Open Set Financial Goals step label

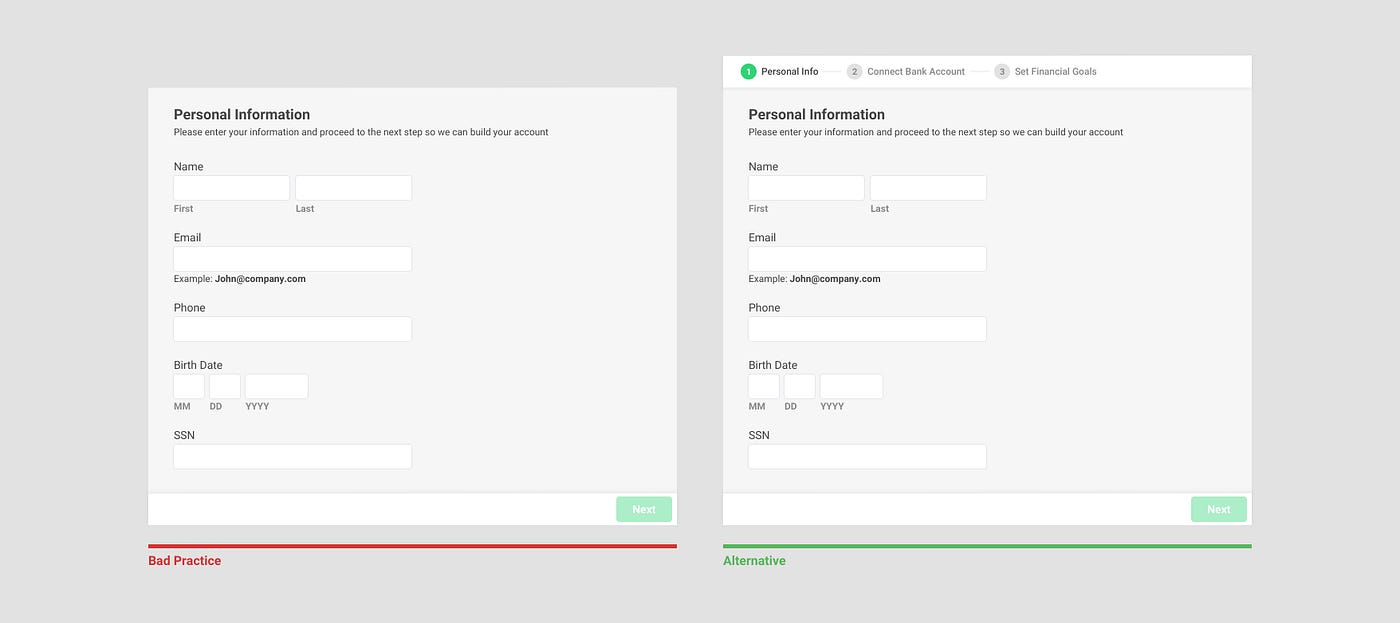click(1056, 72)
